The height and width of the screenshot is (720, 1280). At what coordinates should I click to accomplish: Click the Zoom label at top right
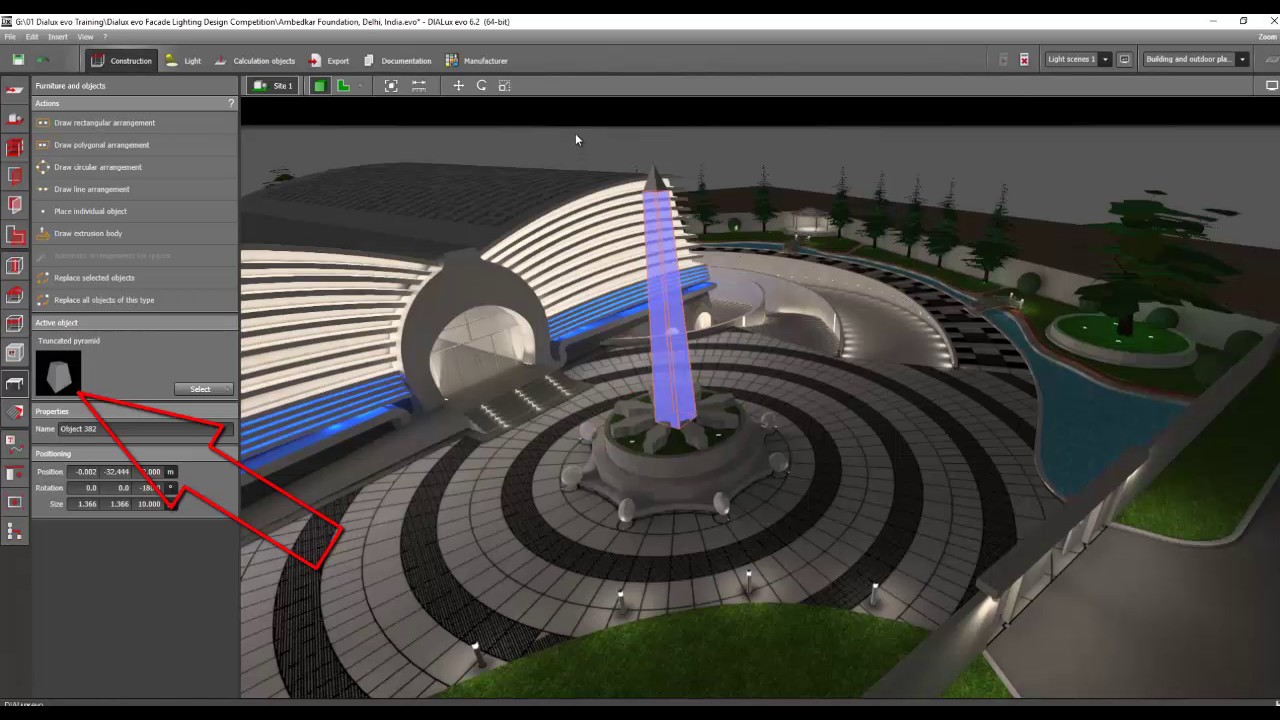point(1267,37)
